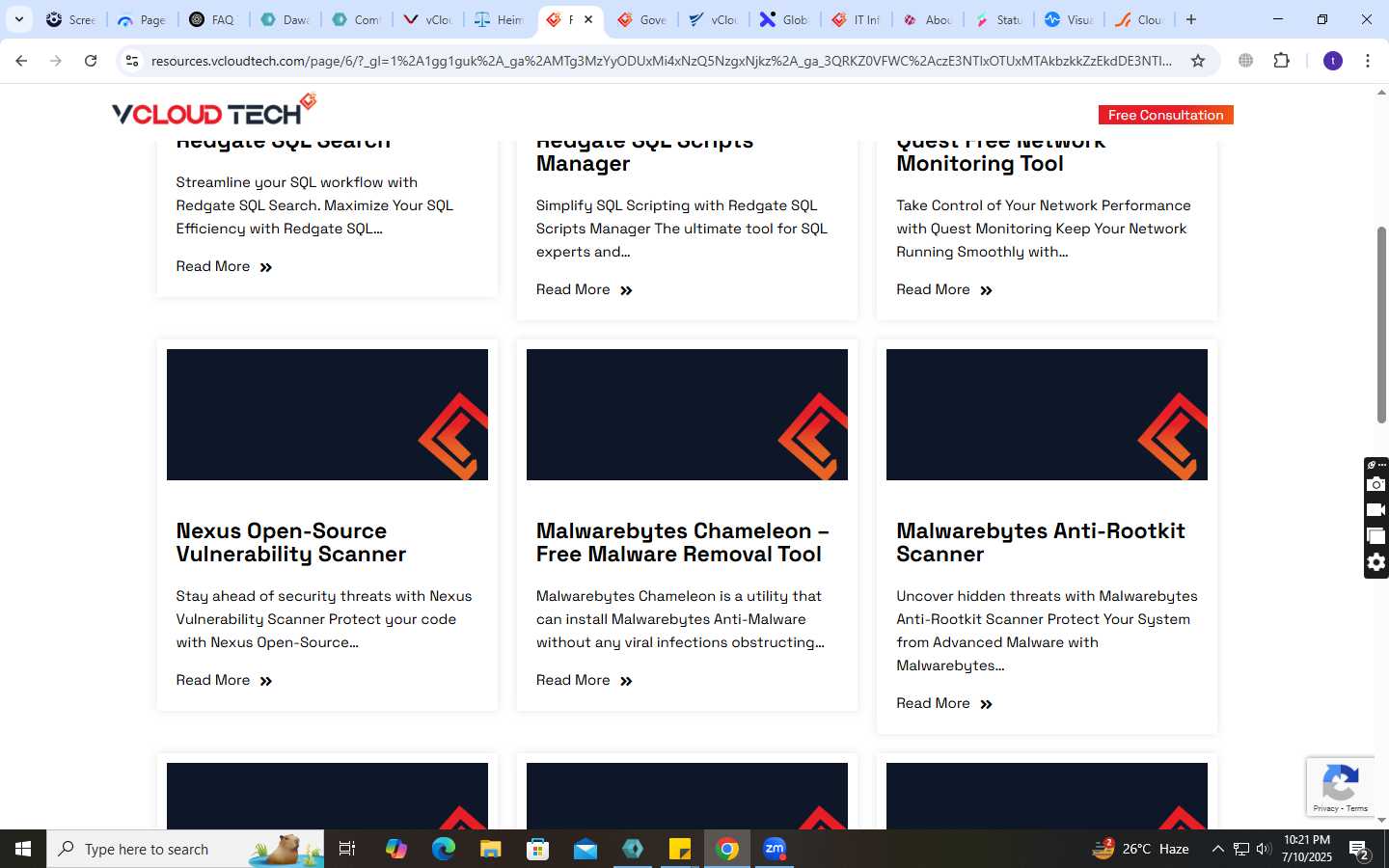Viewport: 1389px width, 868px height.
Task: Switch to the FAQ tab
Action: 213,19
